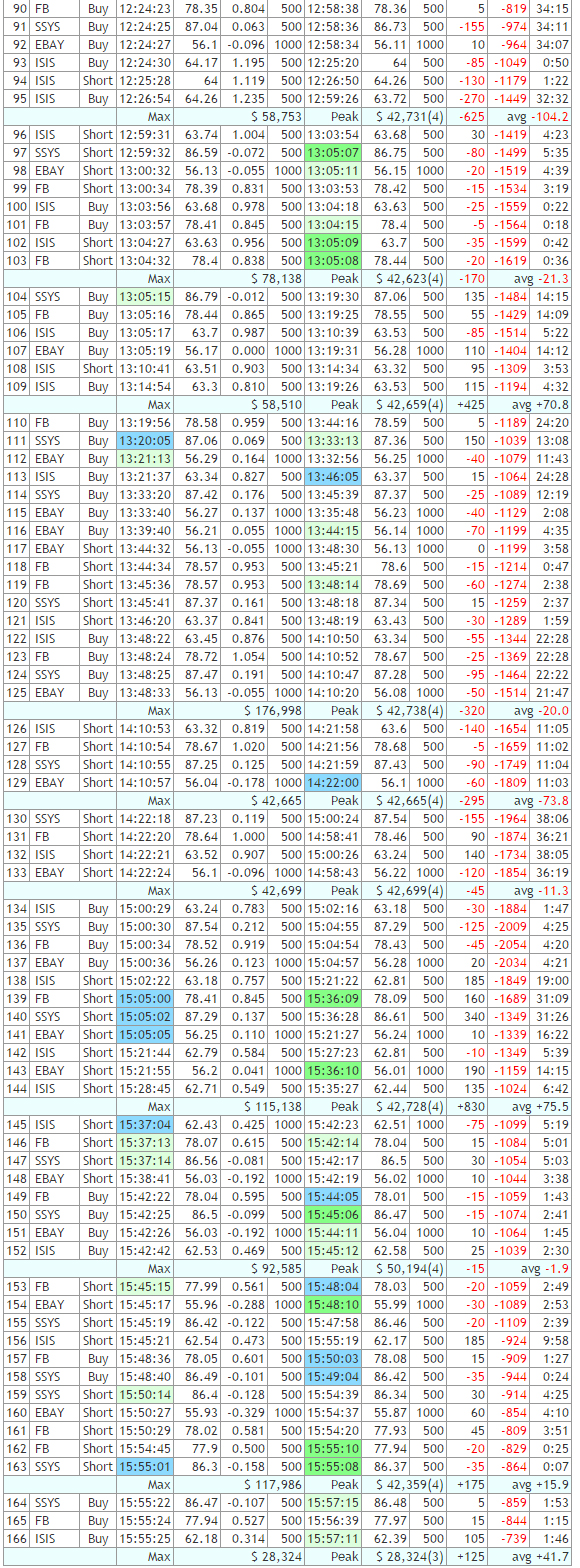Select the avg -104.2 cell
Screen dimensions: 580x1568
point(541,116)
